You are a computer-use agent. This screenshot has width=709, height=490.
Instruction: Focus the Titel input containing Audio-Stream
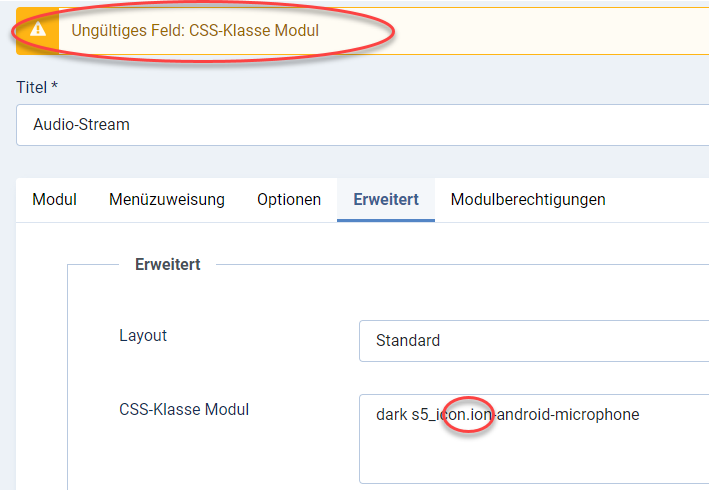[x=360, y=125]
